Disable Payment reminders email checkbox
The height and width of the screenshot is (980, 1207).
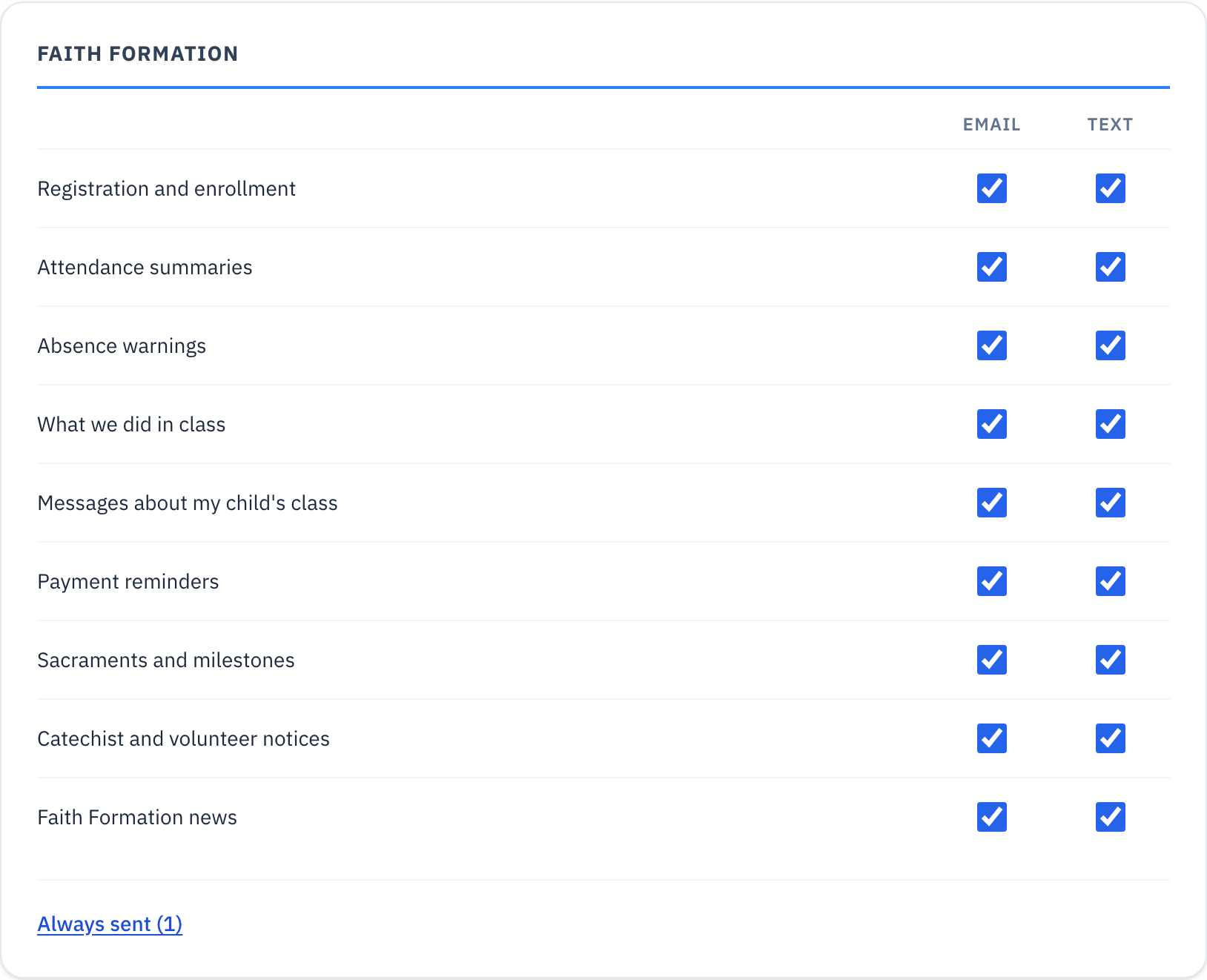991,581
